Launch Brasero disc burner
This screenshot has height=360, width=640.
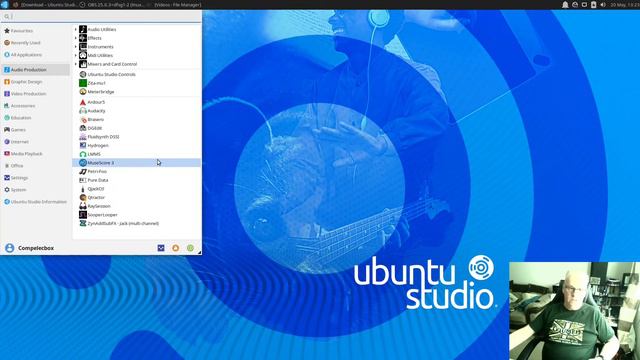137,119
